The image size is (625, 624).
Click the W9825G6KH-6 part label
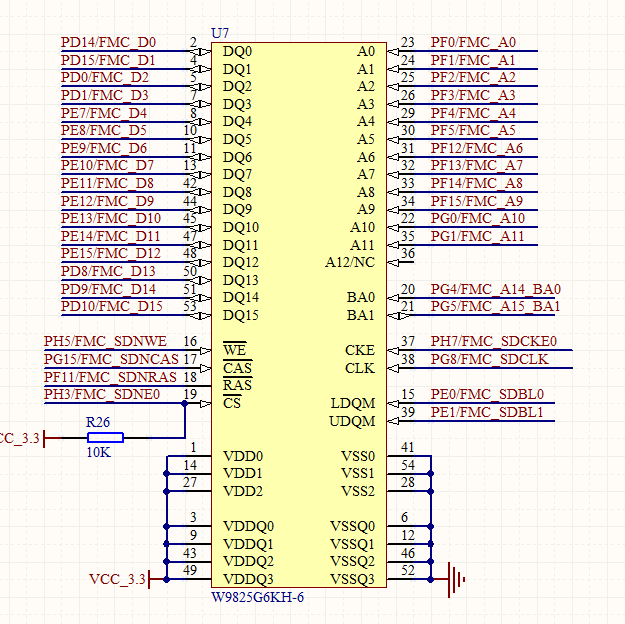click(x=257, y=597)
